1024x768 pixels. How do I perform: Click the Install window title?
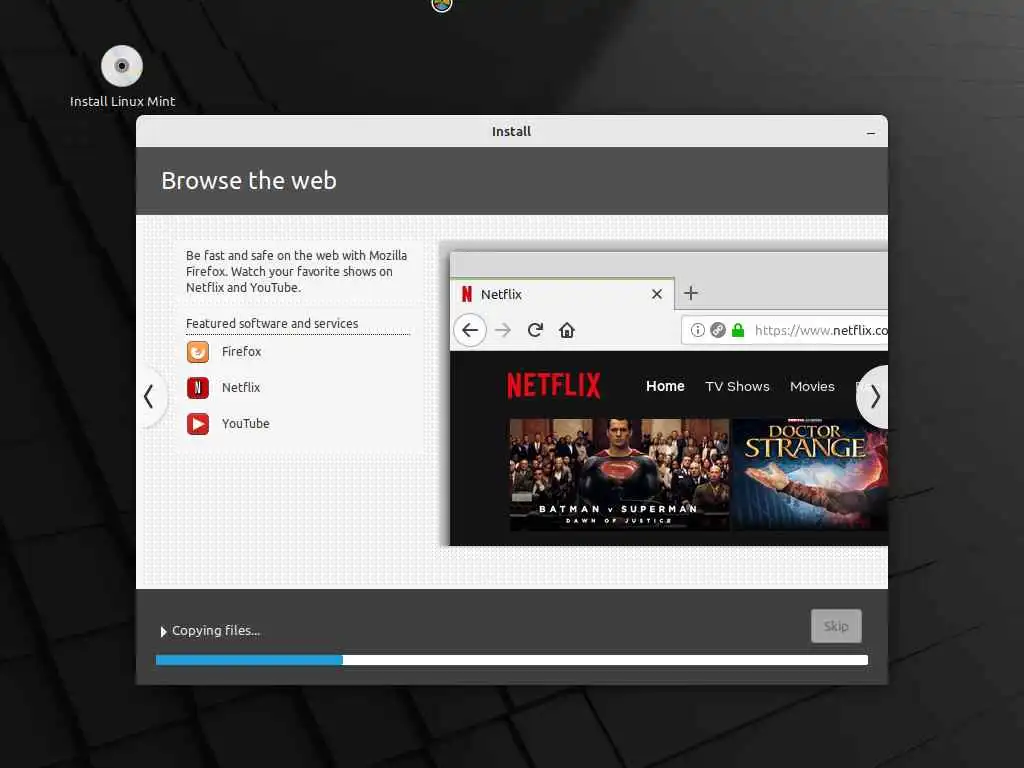click(x=511, y=131)
